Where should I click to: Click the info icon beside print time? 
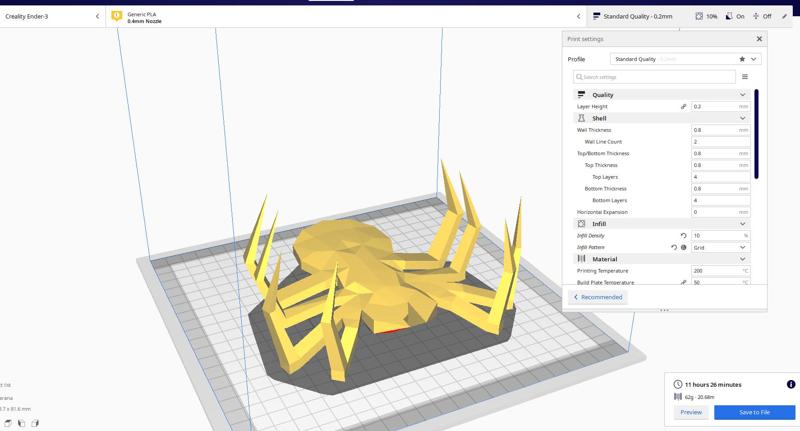click(x=791, y=384)
